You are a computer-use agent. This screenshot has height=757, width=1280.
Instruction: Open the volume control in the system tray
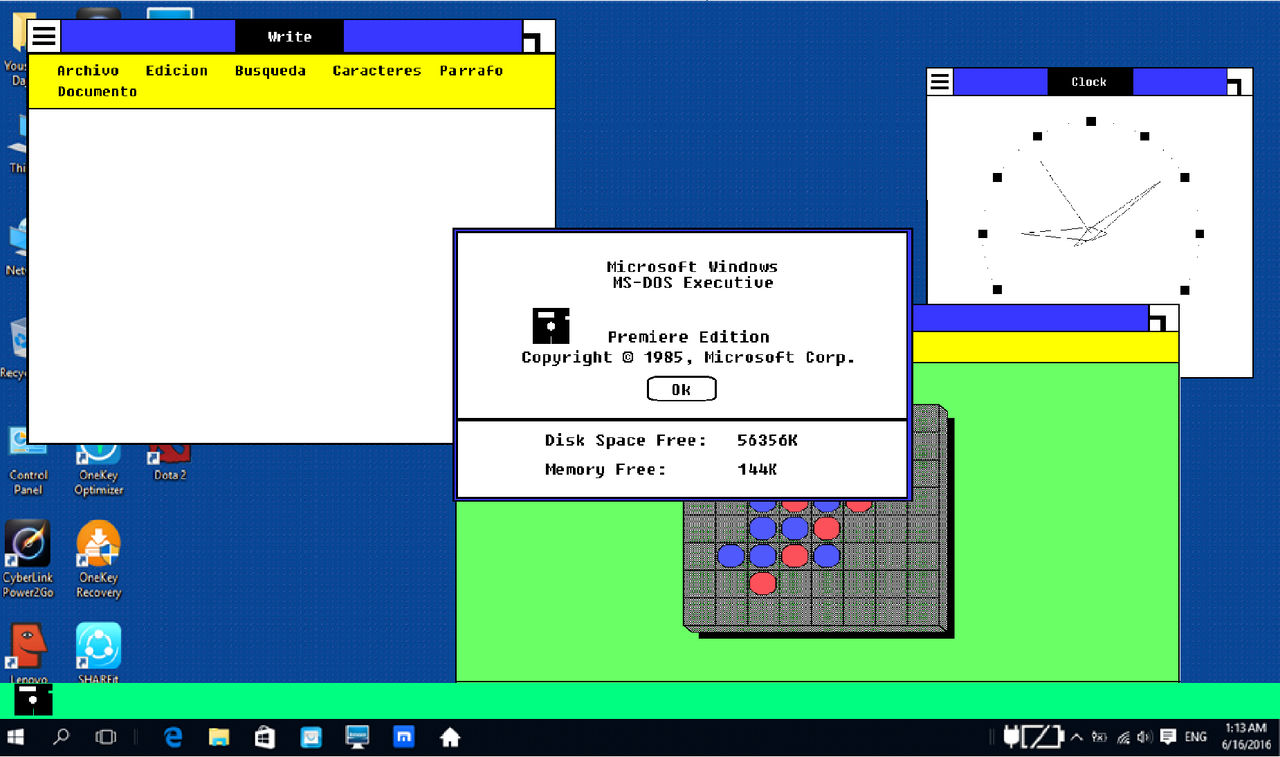1143,737
